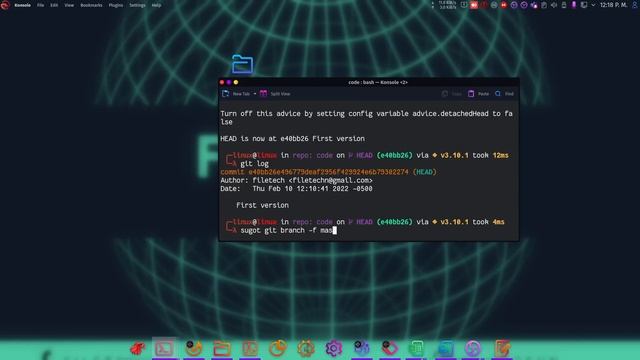Click the Date line in git log output
The height and width of the screenshot is (360, 640).
296,189
